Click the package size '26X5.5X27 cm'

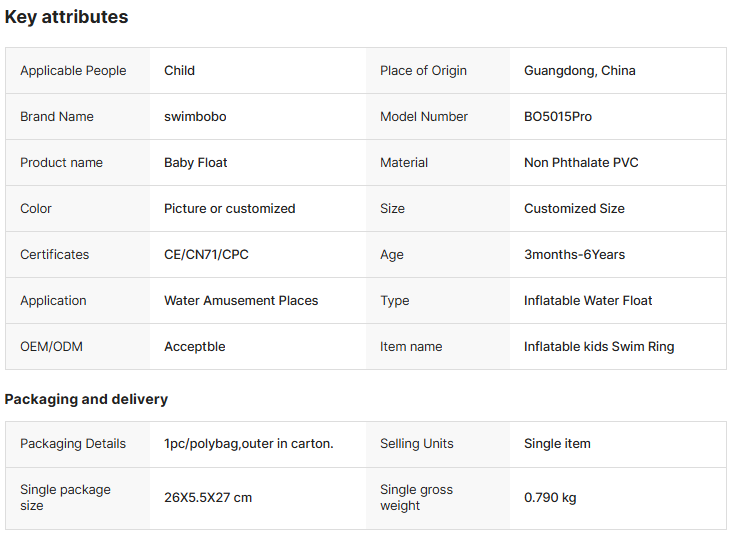coord(208,498)
